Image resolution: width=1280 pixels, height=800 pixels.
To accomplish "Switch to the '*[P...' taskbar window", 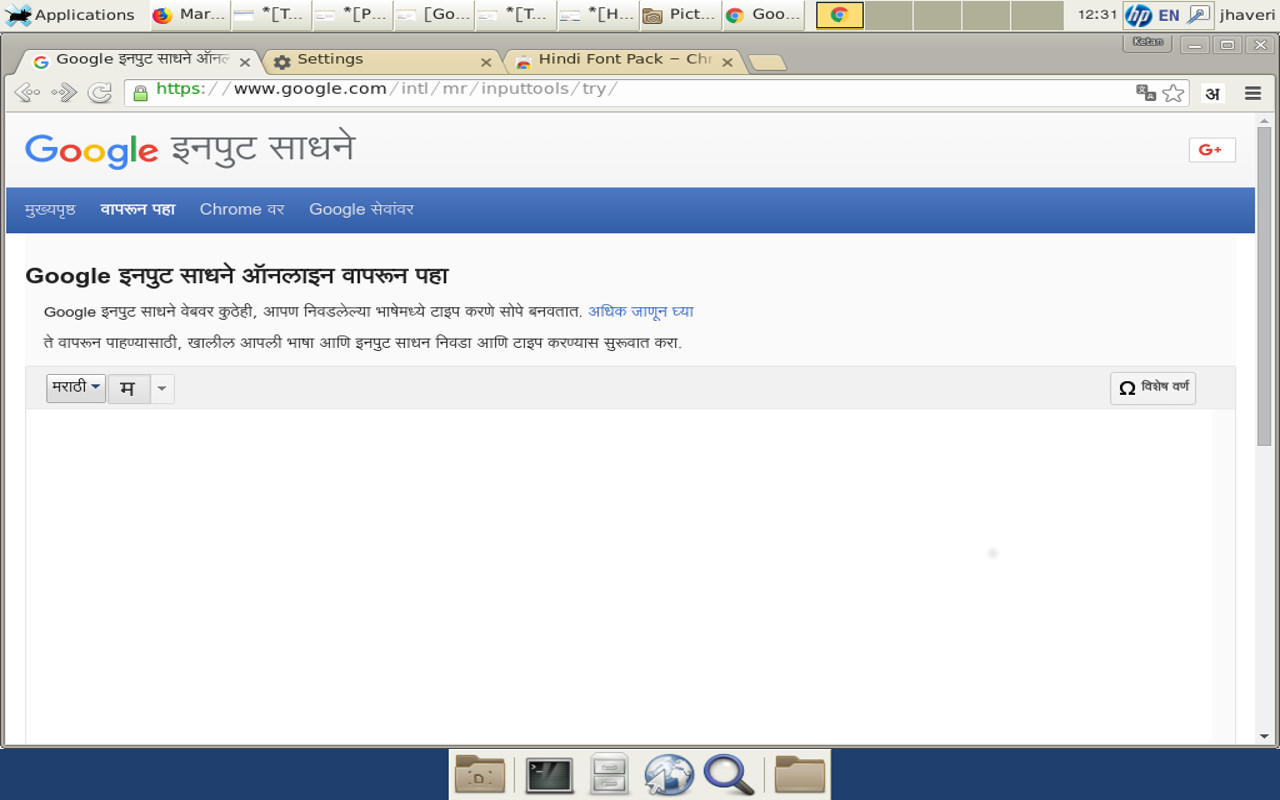I will [352, 15].
